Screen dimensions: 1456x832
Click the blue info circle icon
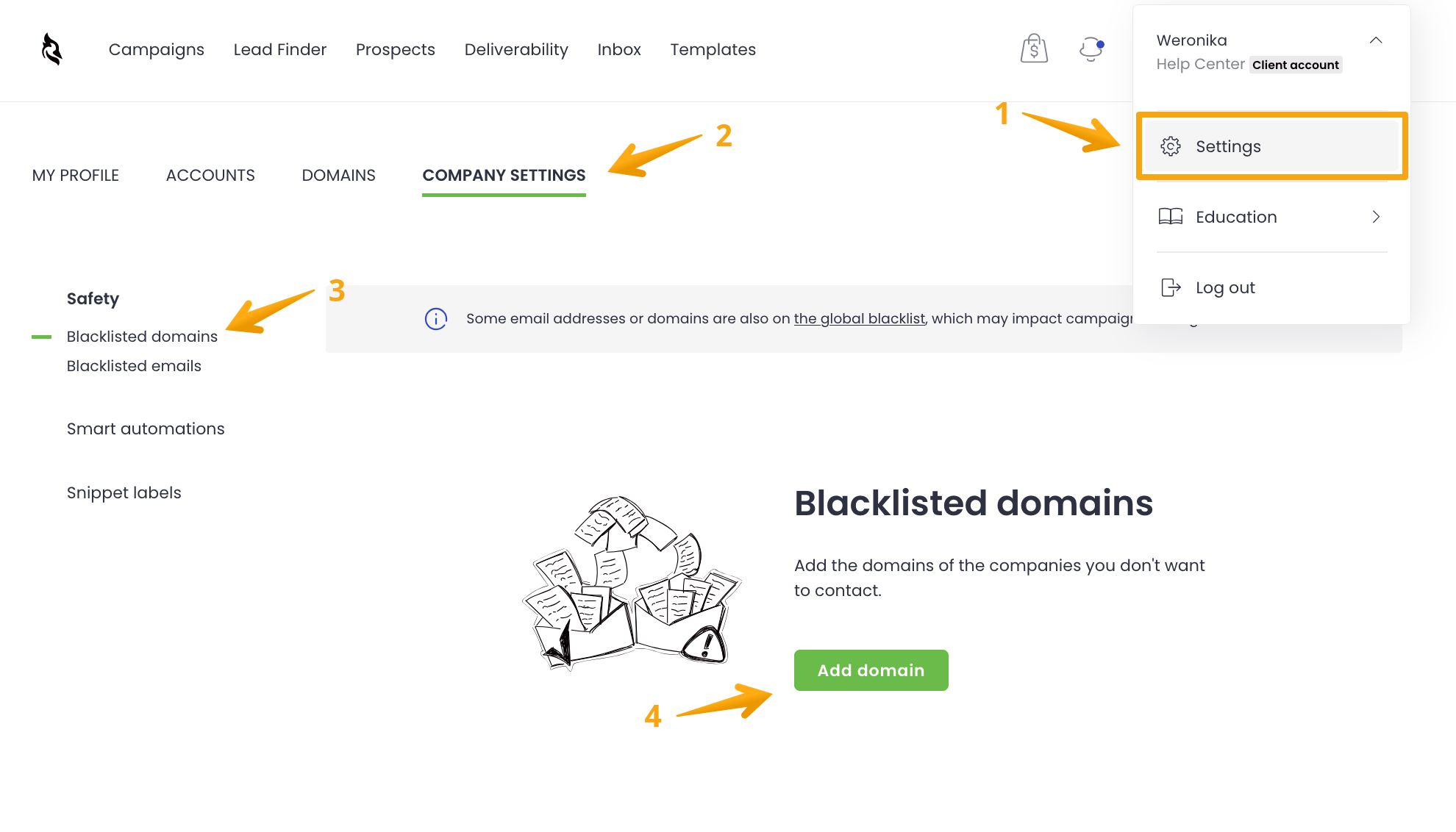click(436, 319)
